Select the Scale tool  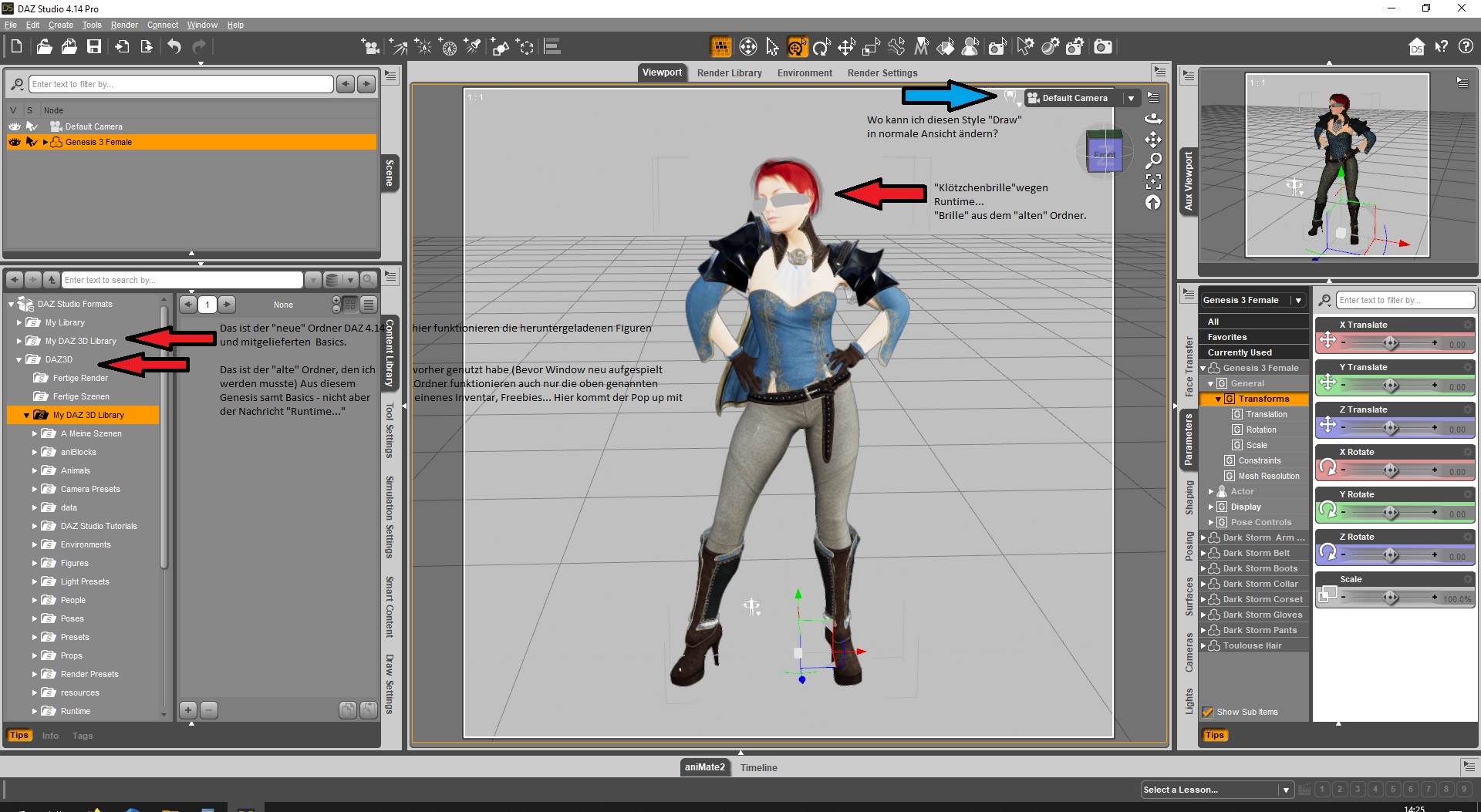[872, 47]
